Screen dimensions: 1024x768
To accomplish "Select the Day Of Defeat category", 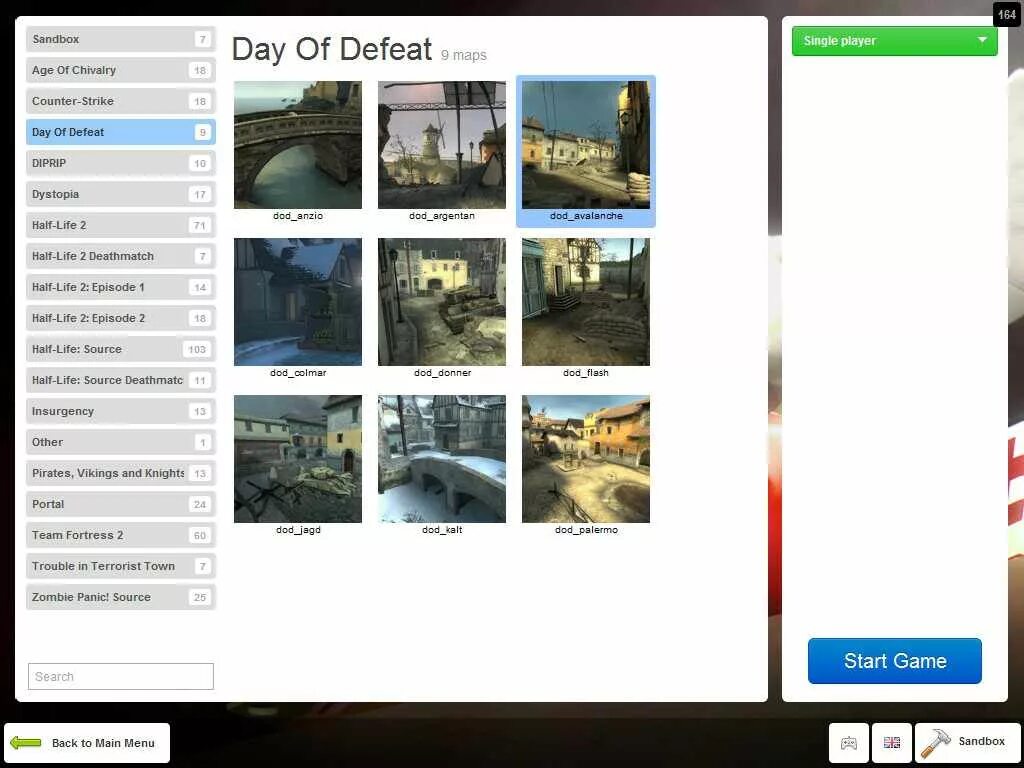I will point(121,132).
